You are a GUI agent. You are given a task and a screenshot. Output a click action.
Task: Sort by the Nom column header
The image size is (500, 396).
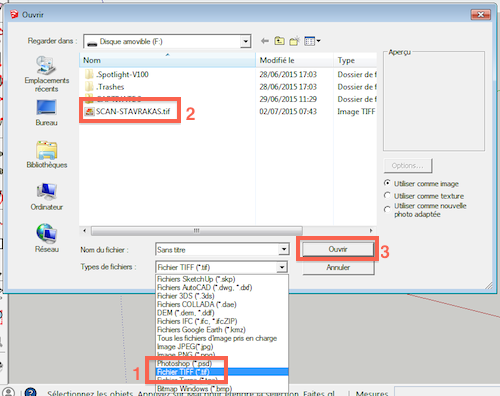click(167, 60)
